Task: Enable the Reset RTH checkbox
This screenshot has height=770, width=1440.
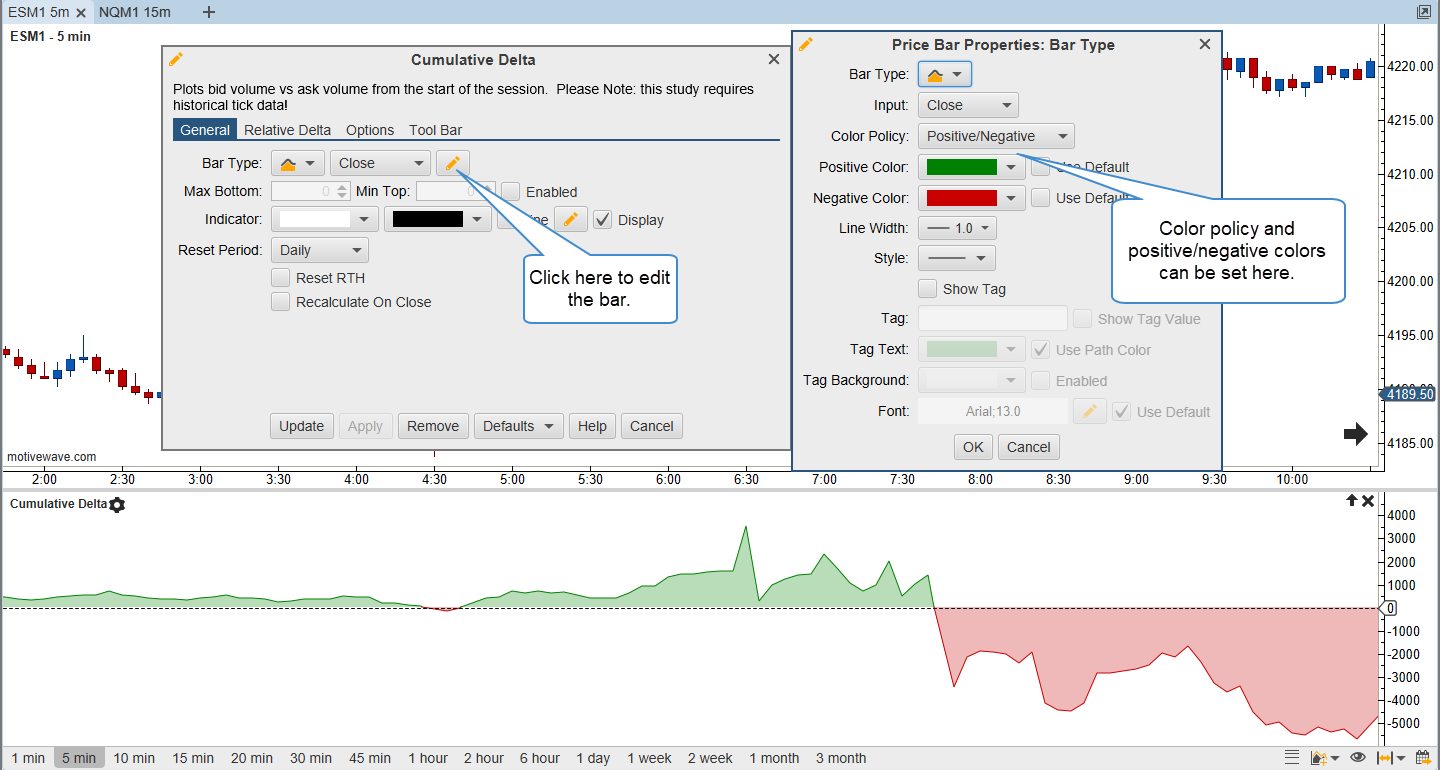Action: coord(281,278)
